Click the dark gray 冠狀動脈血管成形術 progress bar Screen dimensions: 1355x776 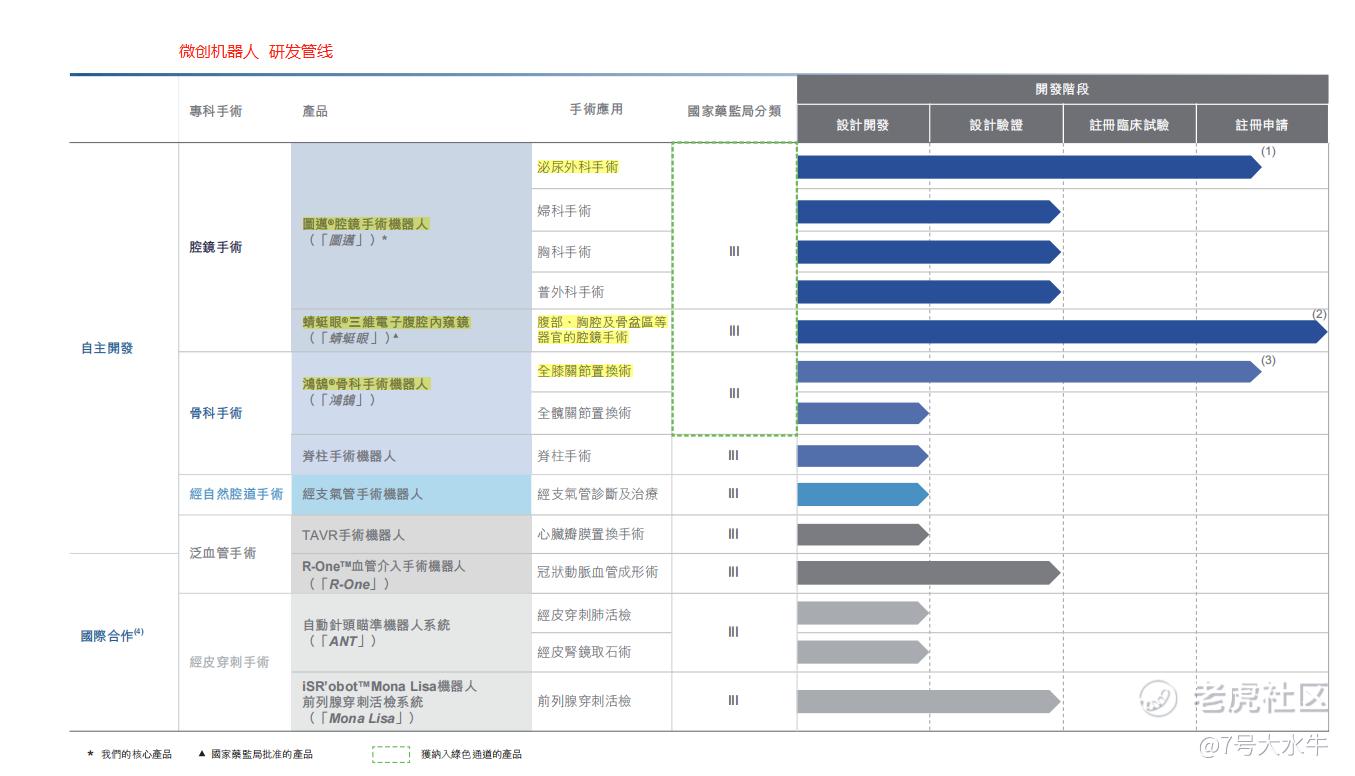(x=928, y=572)
